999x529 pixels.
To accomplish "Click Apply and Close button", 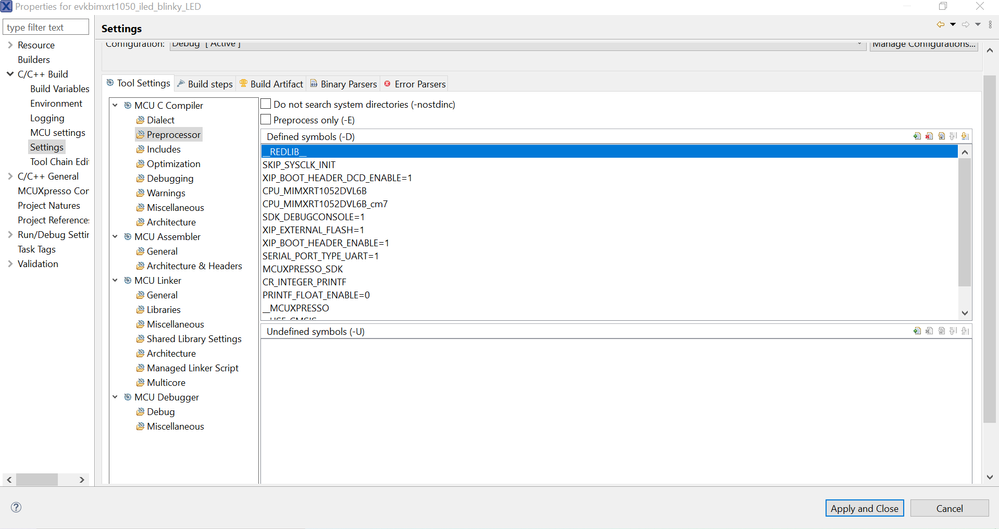I will coord(864,508).
